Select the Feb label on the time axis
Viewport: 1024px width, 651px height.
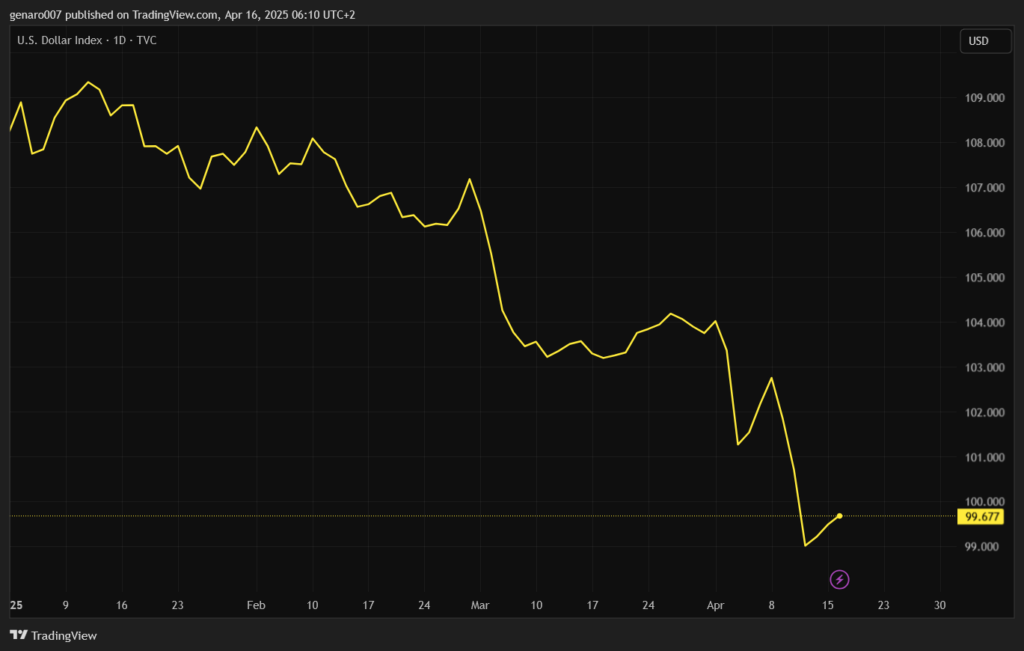pyautogui.click(x=256, y=605)
